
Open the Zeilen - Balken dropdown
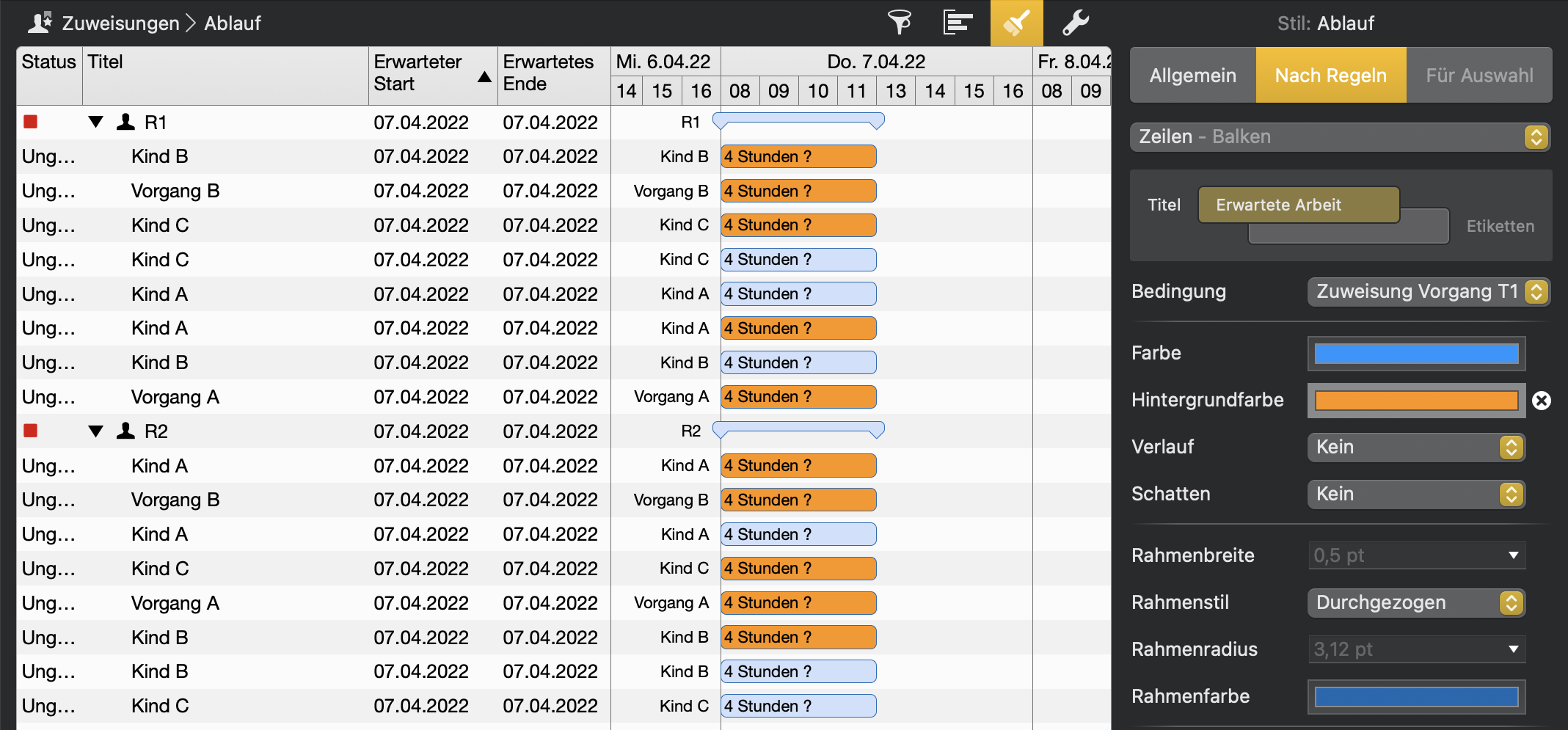(1340, 137)
